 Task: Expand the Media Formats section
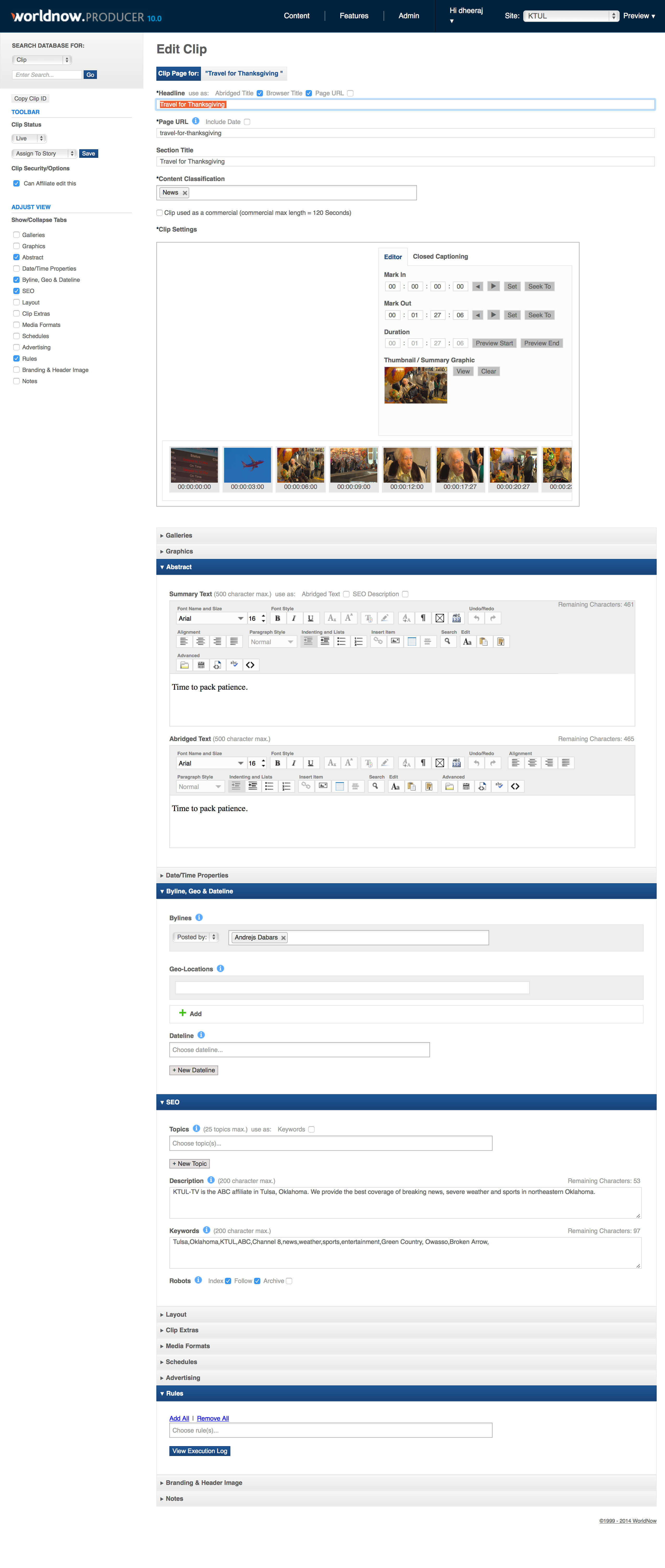[406, 1346]
